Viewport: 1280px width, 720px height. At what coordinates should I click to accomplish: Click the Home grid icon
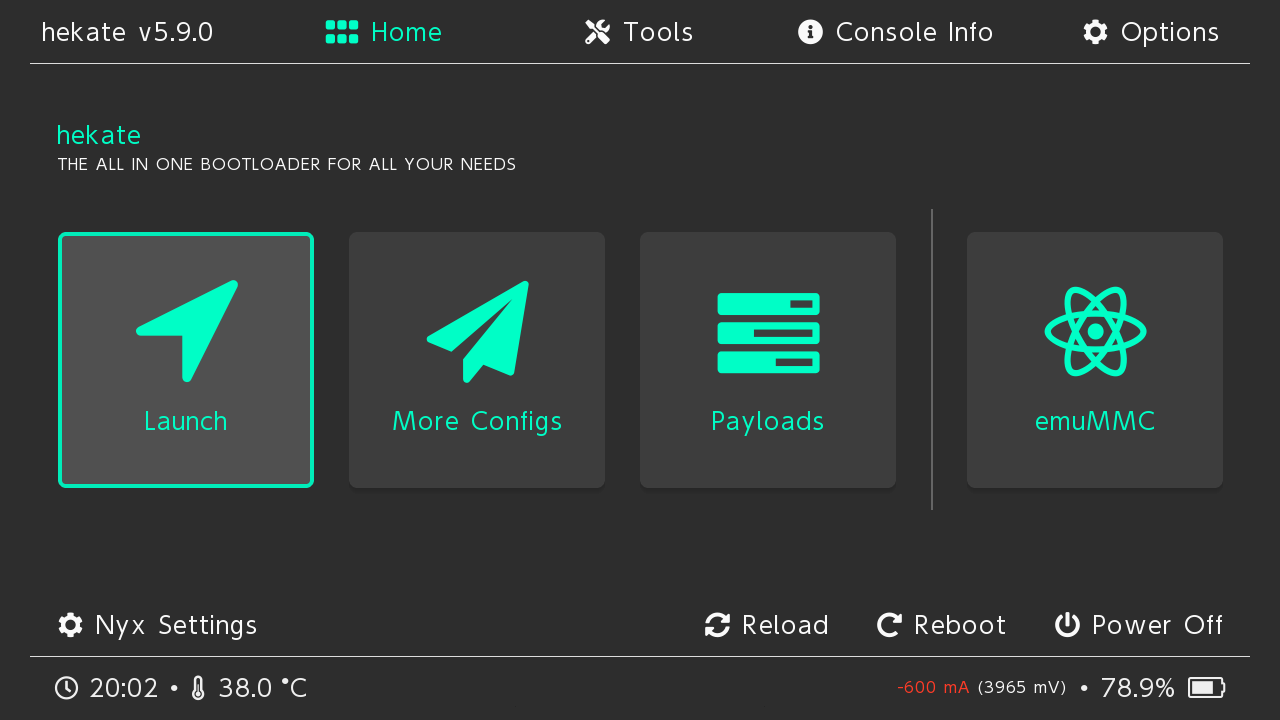[x=342, y=32]
